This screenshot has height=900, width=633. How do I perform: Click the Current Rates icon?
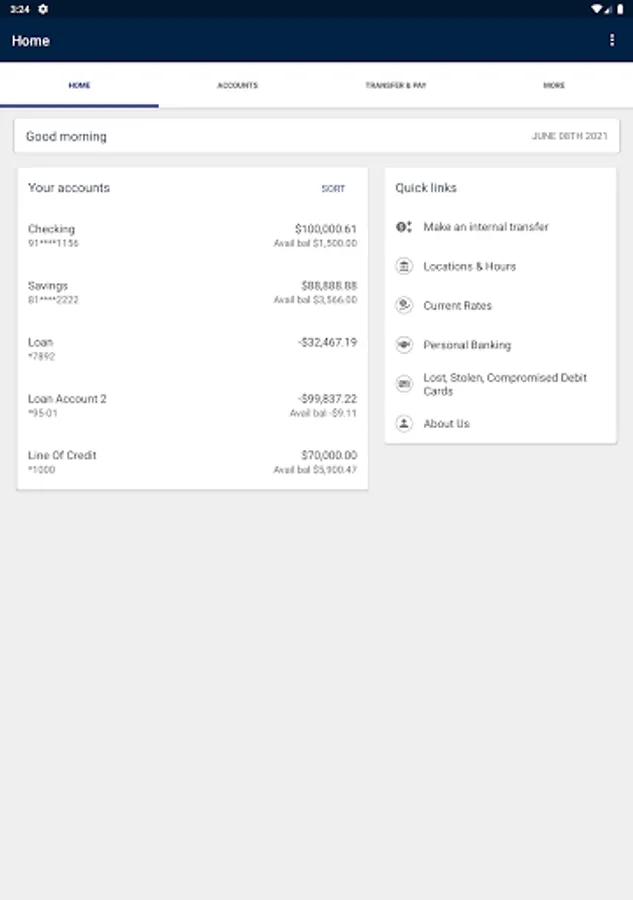pyautogui.click(x=404, y=305)
